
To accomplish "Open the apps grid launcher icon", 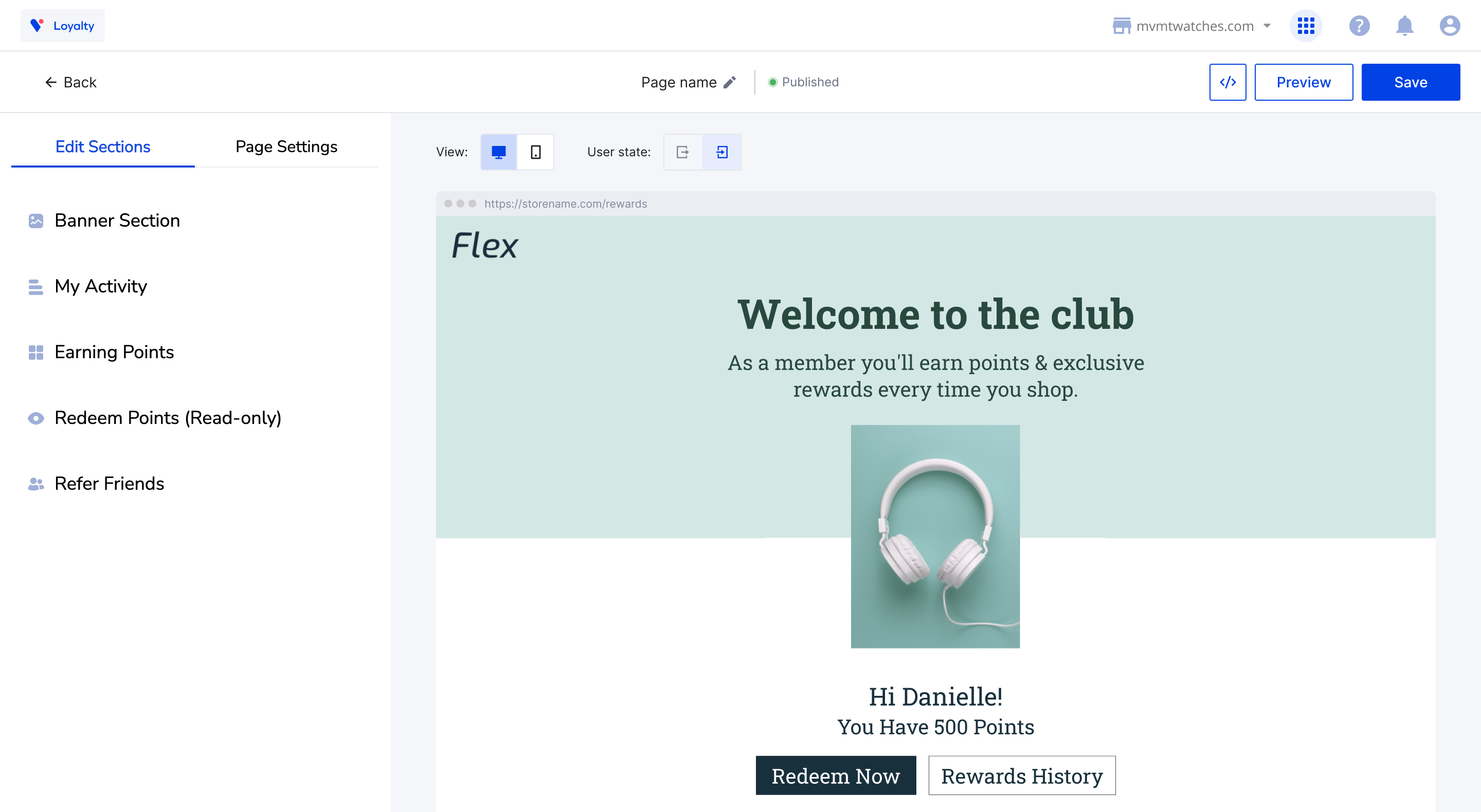I will point(1306,26).
